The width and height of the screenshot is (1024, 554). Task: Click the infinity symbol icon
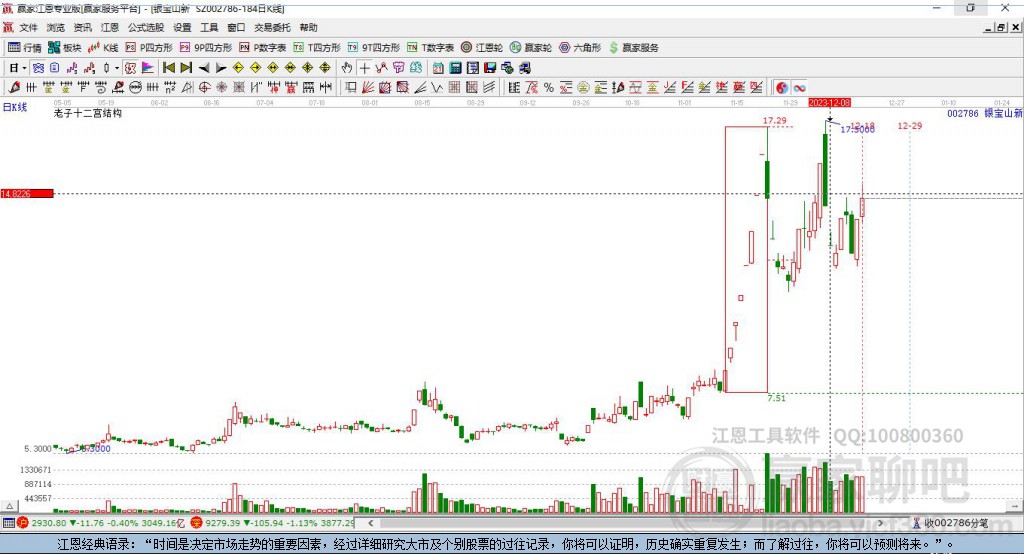(799, 88)
